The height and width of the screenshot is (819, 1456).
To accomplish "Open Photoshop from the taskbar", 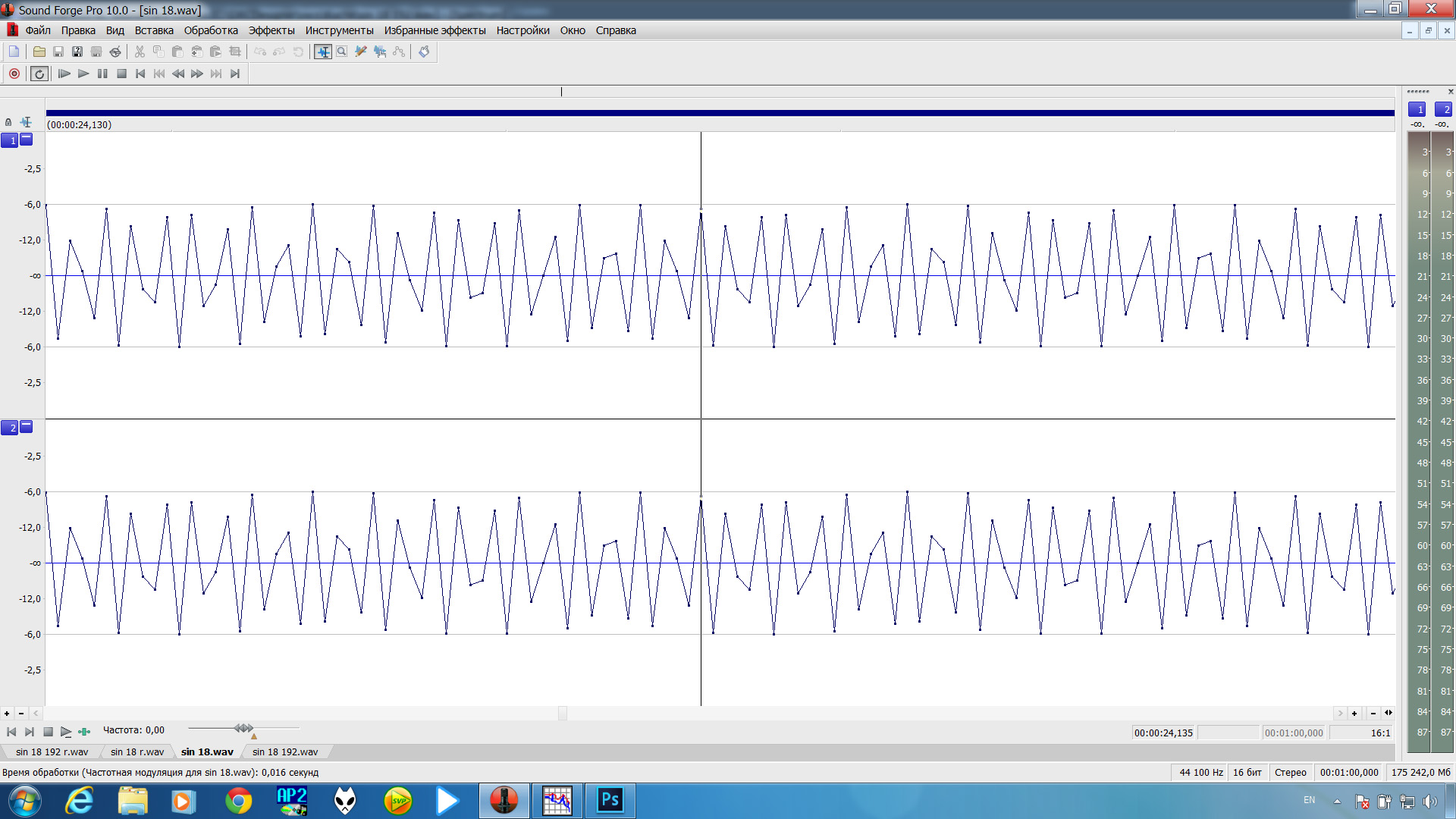I will [x=610, y=800].
